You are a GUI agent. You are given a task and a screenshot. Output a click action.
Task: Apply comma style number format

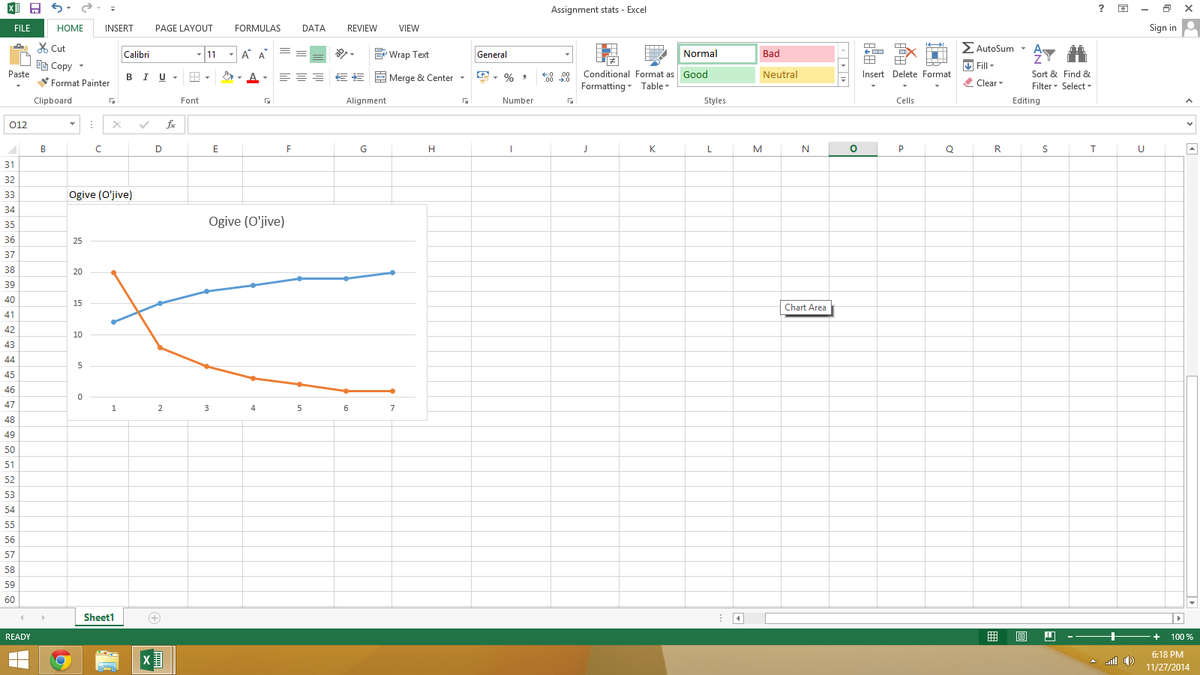524,77
